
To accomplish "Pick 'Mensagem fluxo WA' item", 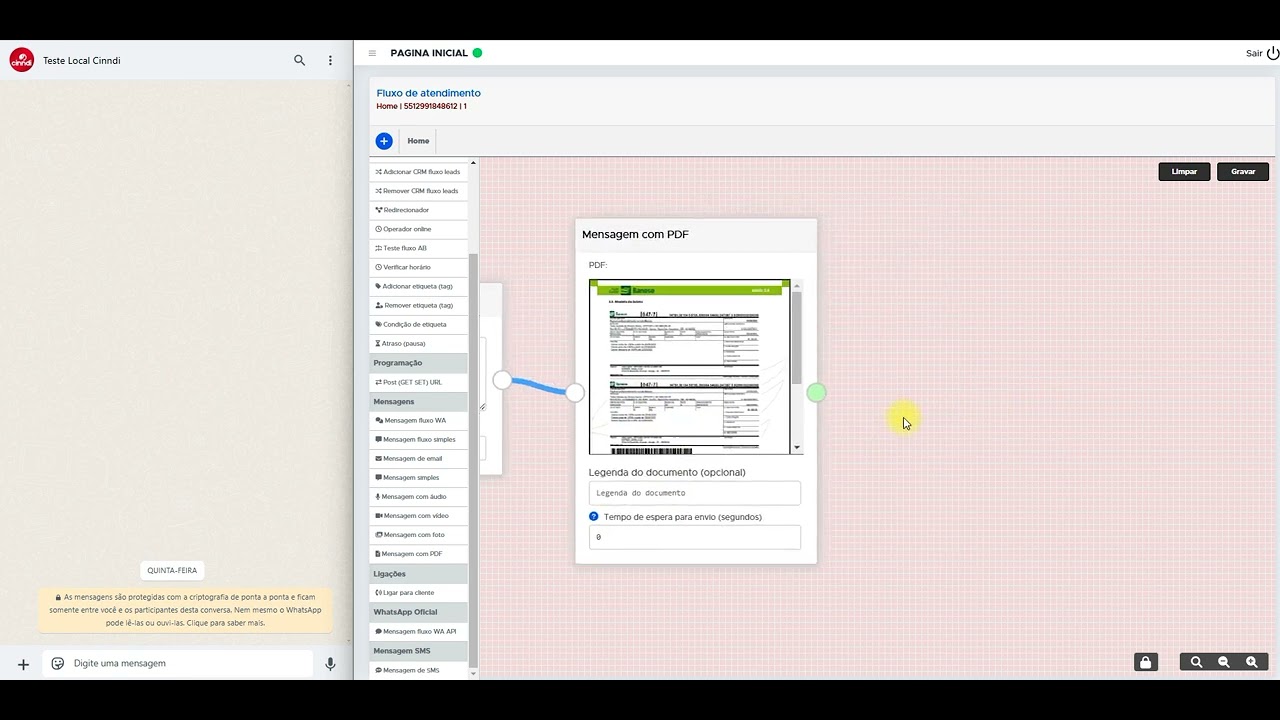I will pos(418,420).
